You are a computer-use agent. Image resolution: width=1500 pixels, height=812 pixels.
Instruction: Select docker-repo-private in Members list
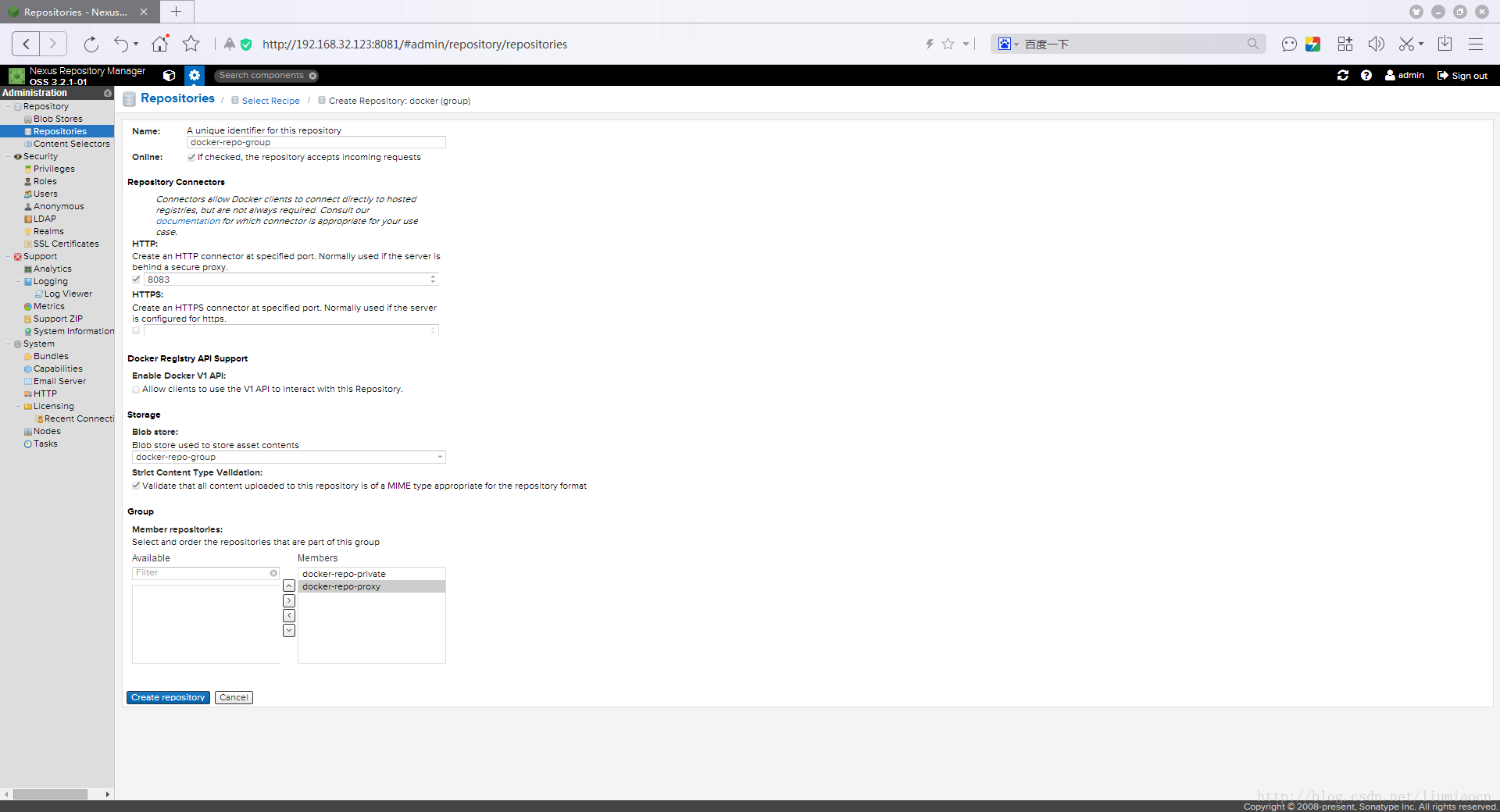(372, 574)
